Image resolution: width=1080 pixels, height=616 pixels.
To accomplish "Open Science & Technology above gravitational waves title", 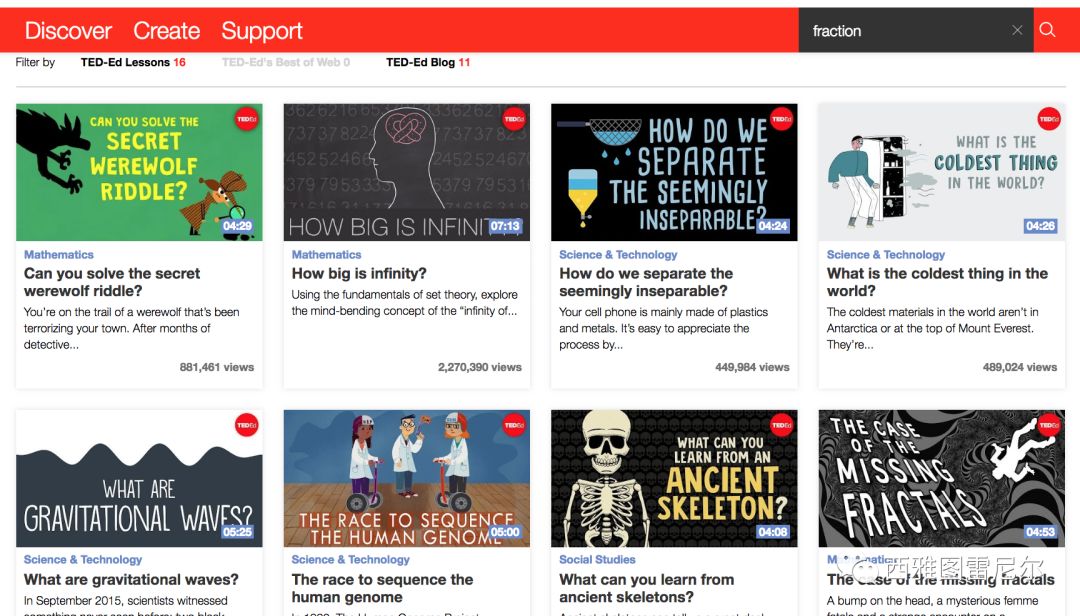I will pos(83,560).
